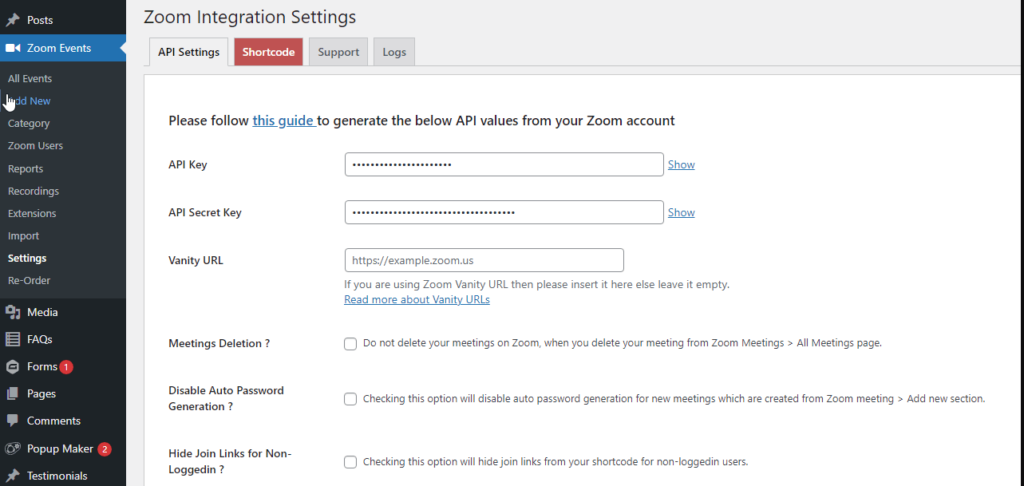1024x486 pixels.
Task: Click the 'Vanity URL' field label
Action: pyautogui.click(x=196, y=260)
